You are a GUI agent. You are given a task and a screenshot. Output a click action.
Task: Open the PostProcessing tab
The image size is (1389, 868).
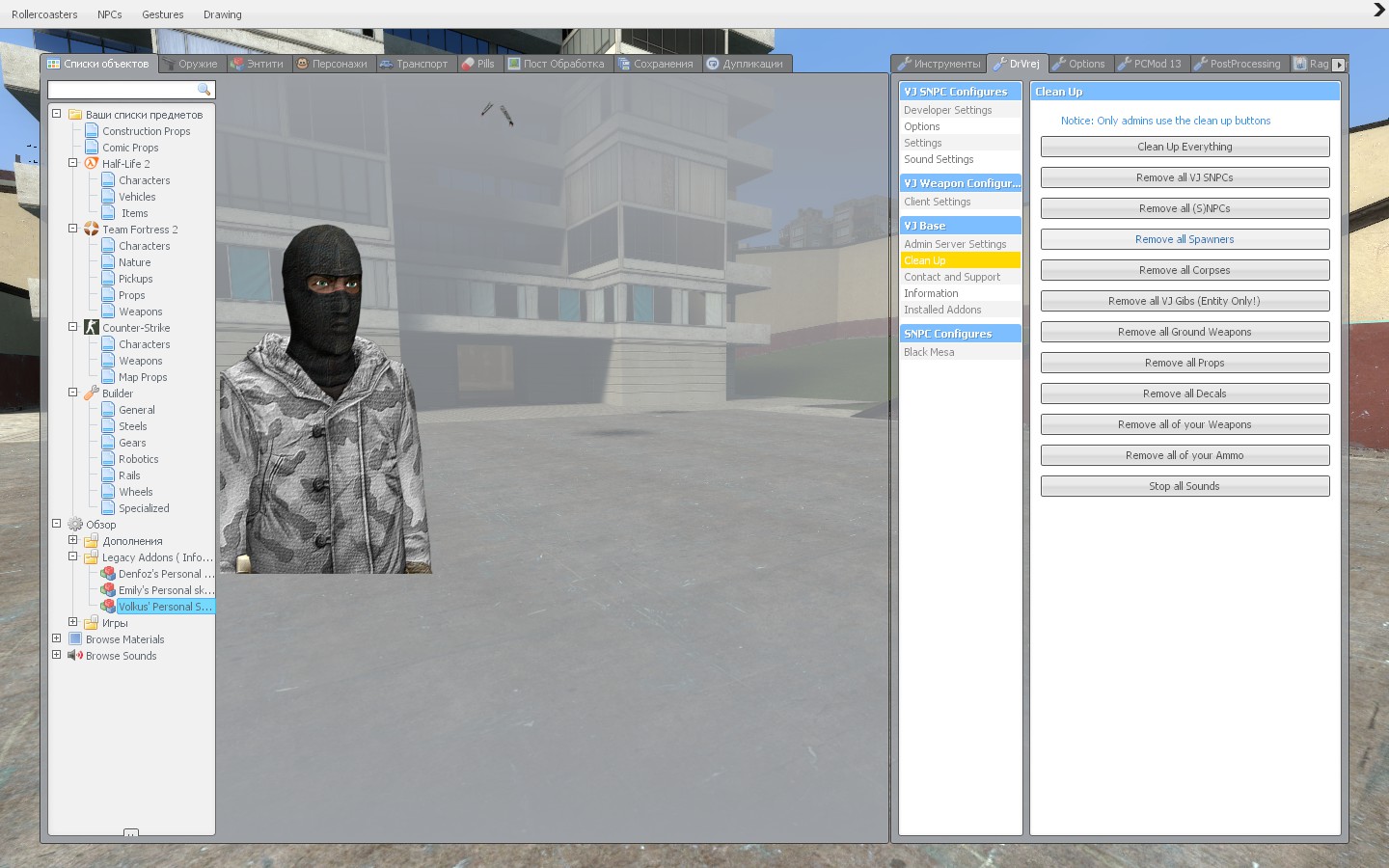[1239, 64]
